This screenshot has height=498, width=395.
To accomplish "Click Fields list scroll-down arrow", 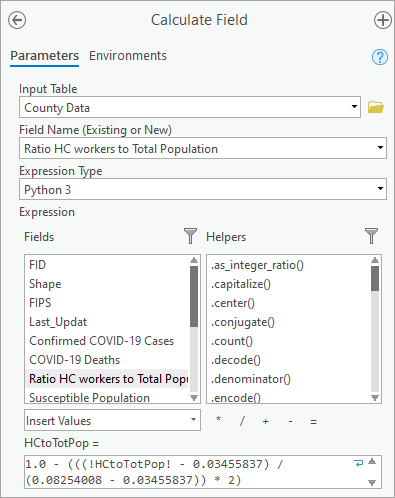I will 194,398.
